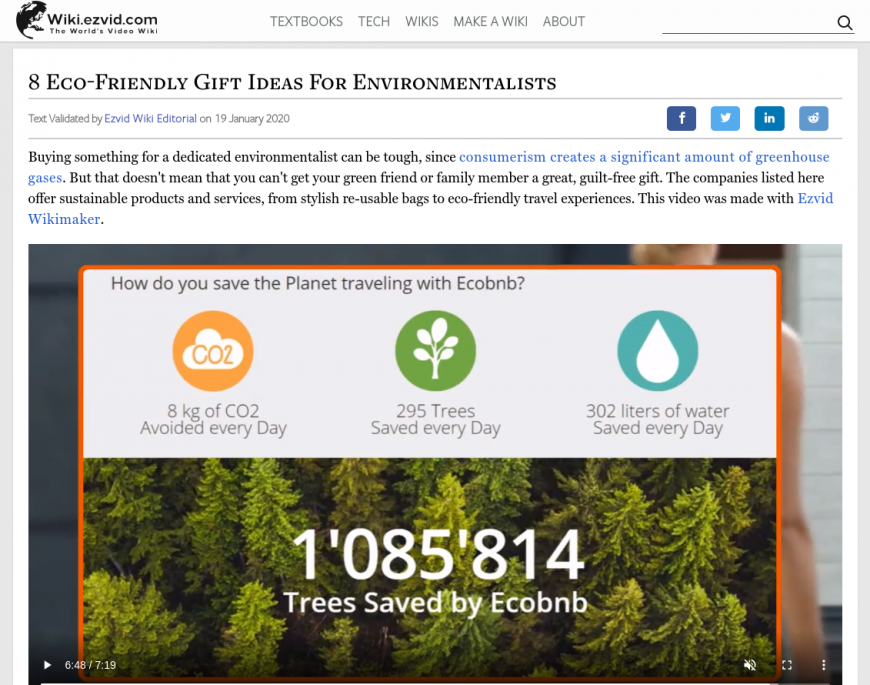Play the video

pos(47,664)
